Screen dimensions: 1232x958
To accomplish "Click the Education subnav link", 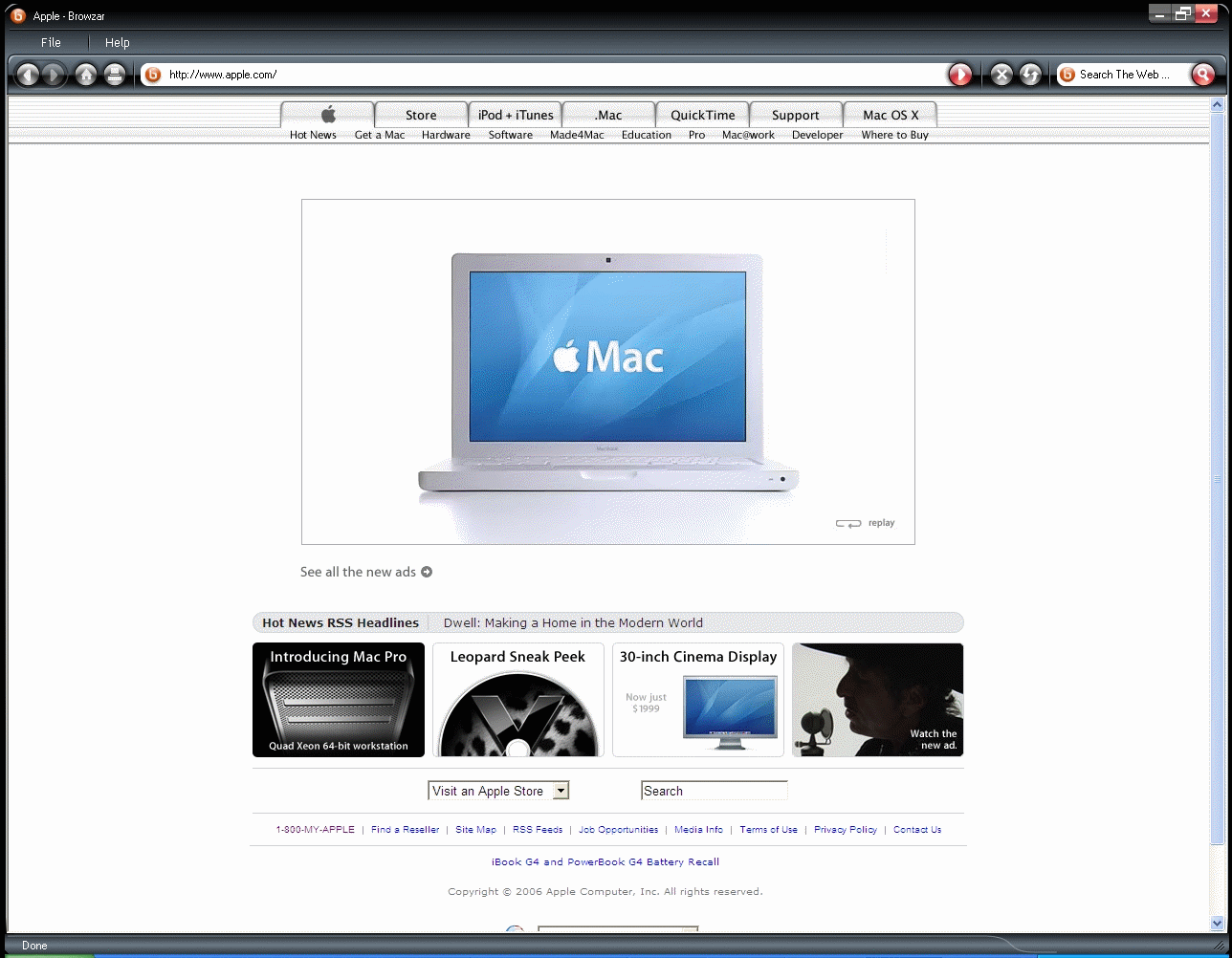I will [x=647, y=135].
